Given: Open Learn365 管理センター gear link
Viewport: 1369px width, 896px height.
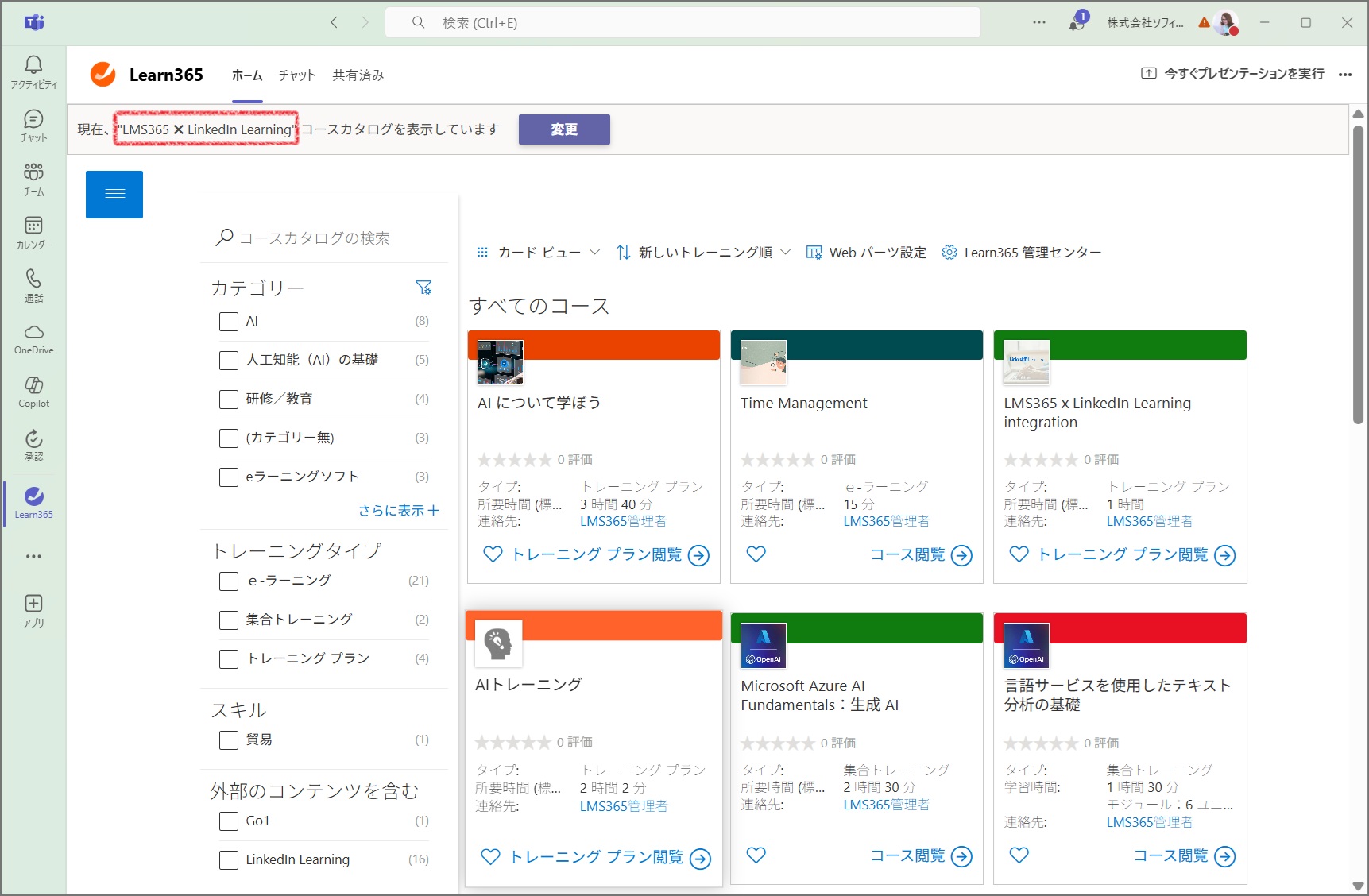Looking at the screenshot, I should (x=1022, y=253).
